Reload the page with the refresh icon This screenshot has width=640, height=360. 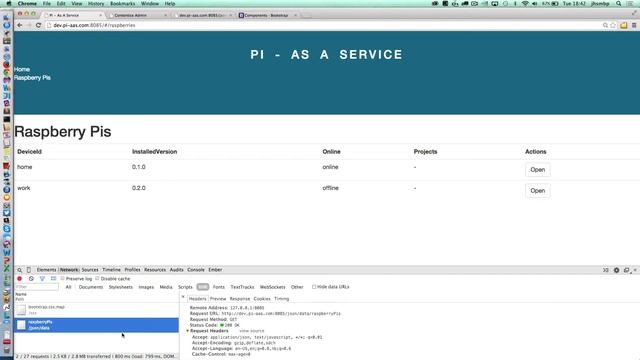point(38,25)
